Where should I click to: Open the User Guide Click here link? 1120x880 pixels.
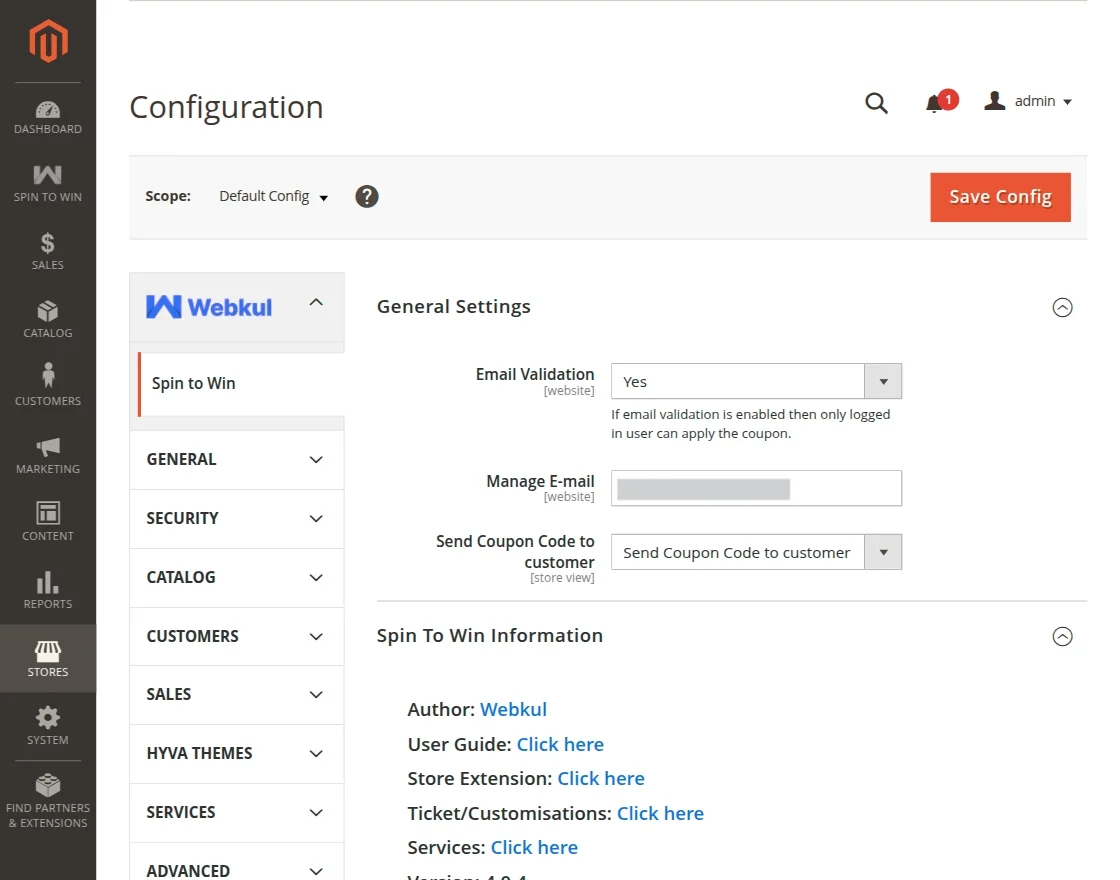560,744
